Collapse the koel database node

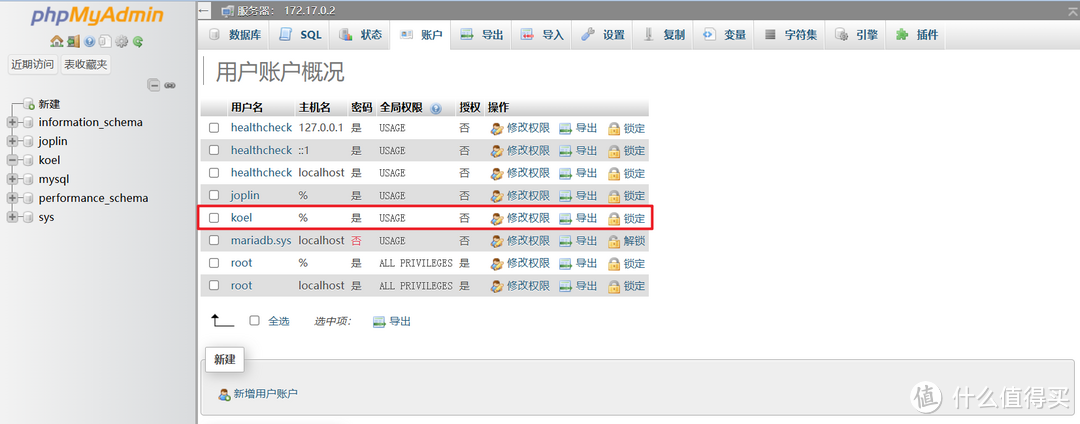point(12,160)
